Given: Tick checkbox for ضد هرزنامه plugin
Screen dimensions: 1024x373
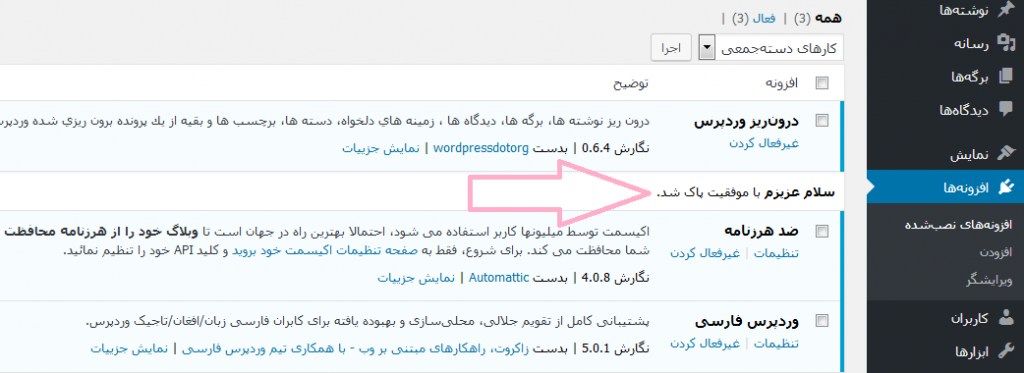Looking at the screenshot, I should [x=822, y=231].
